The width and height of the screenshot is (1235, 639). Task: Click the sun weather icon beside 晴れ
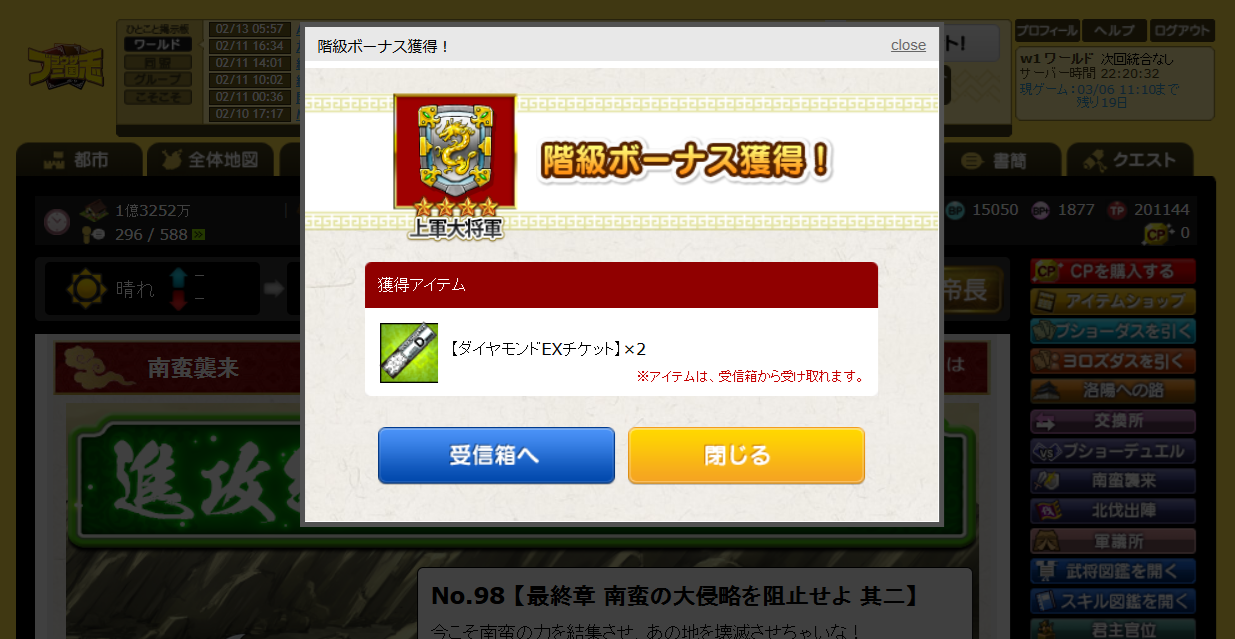tap(87, 289)
